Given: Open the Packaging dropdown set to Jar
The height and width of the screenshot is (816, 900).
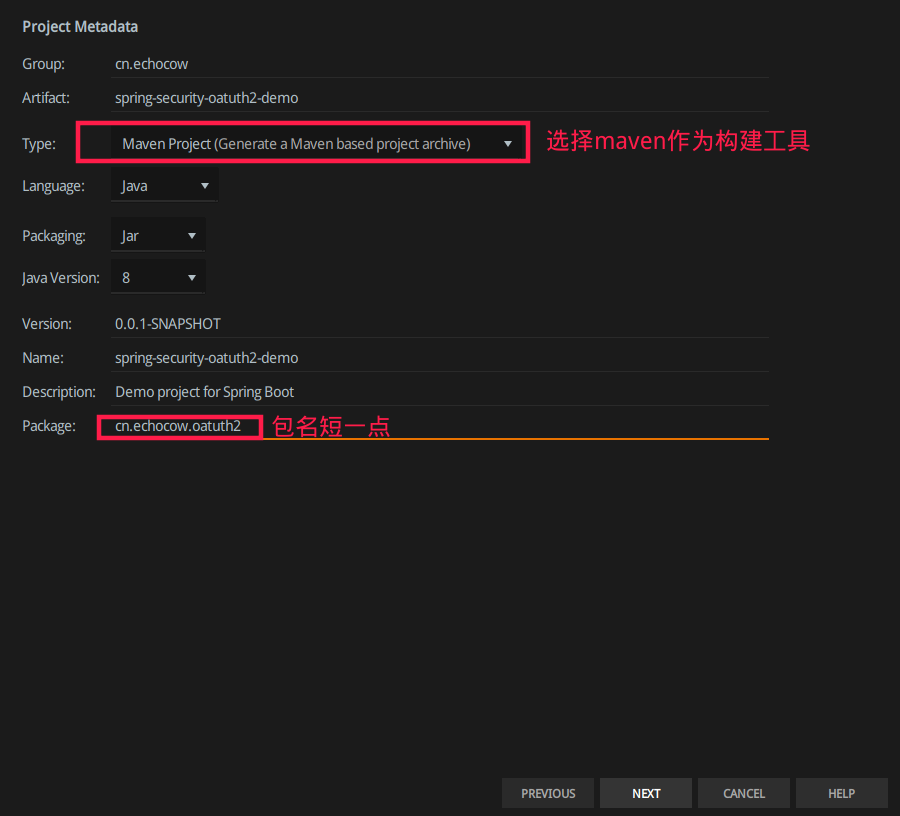Looking at the screenshot, I should pyautogui.click(x=156, y=234).
